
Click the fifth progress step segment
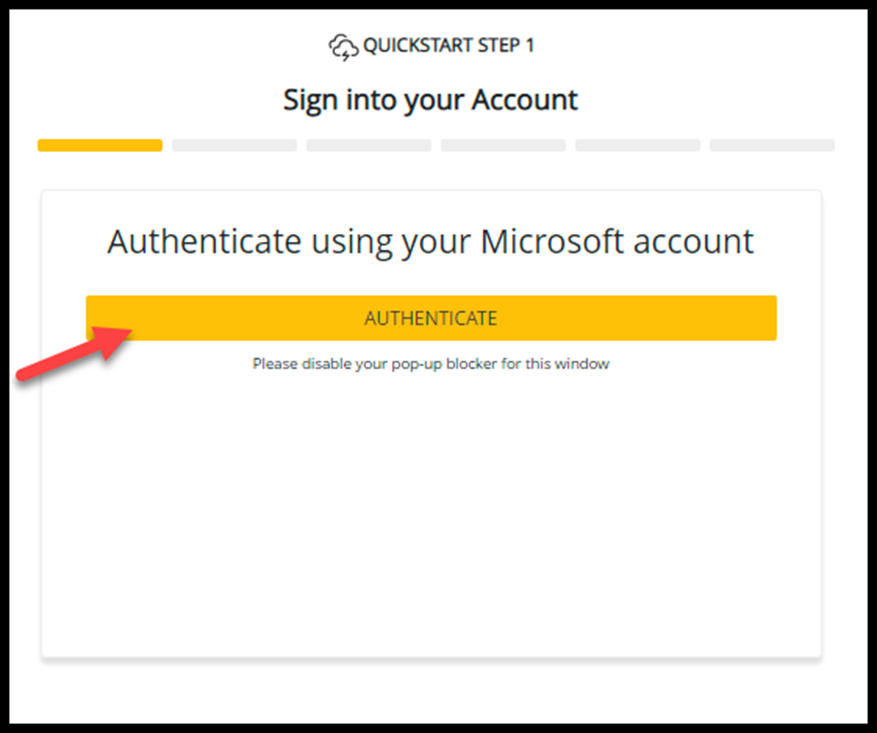[637, 145]
